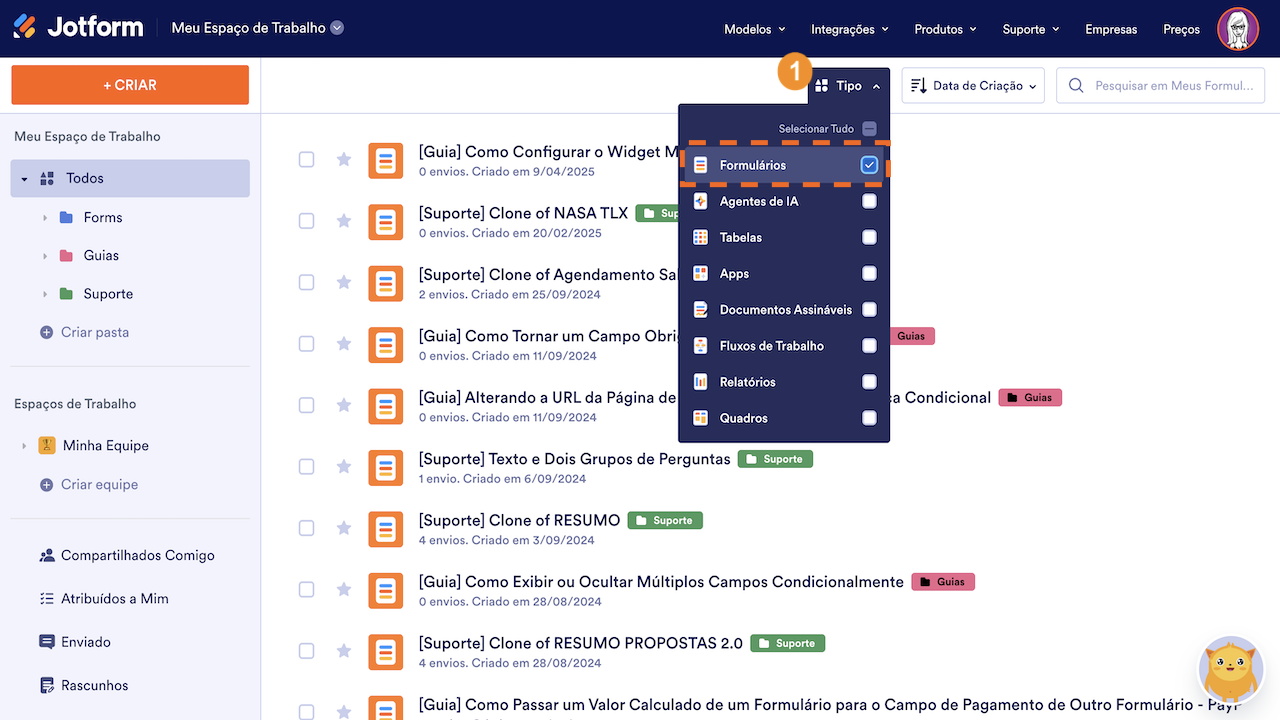The image size is (1280, 720).
Task: Click the Guias pink folder icon
Action: [66, 255]
